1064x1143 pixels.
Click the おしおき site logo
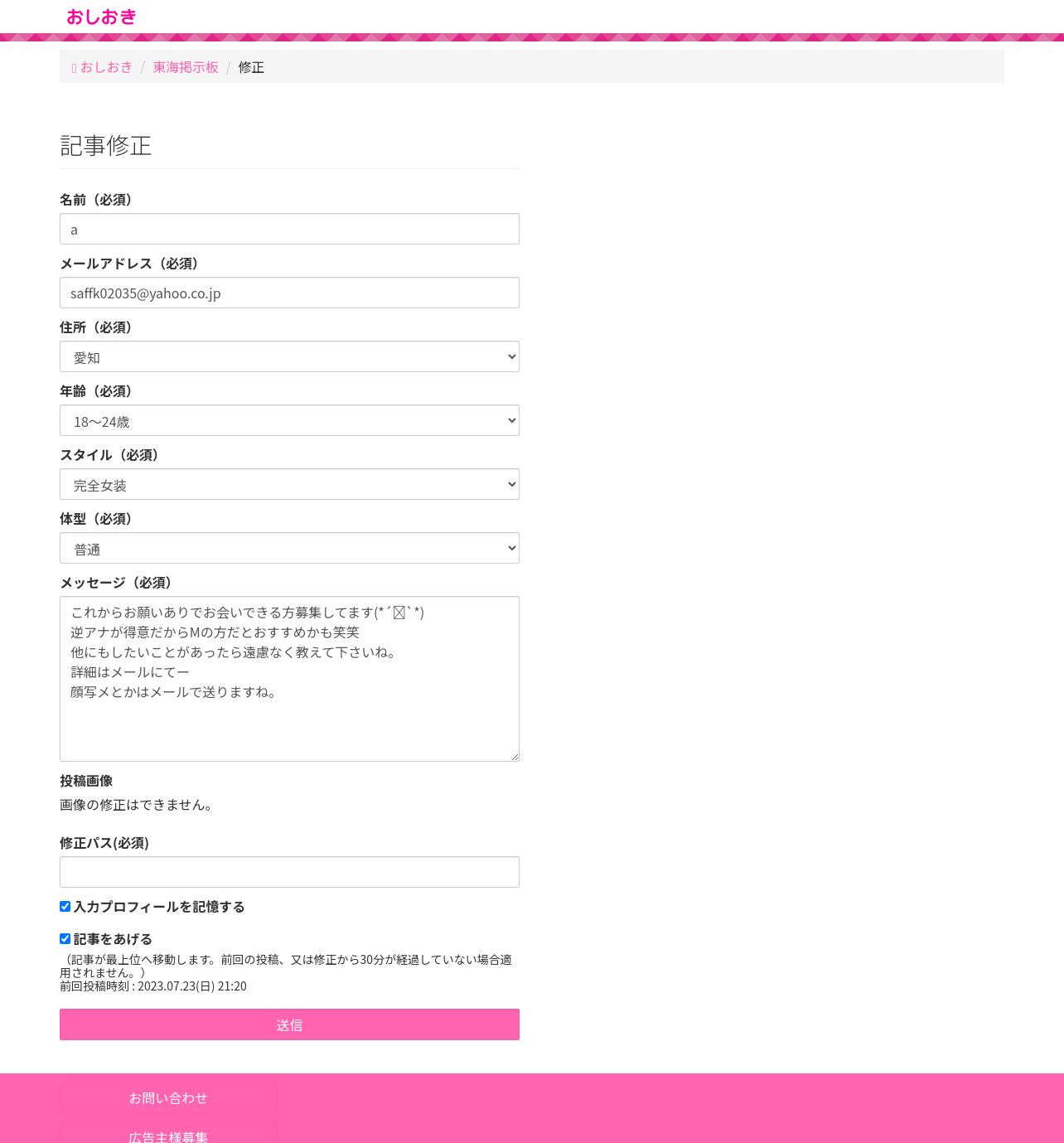(x=101, y=17)
